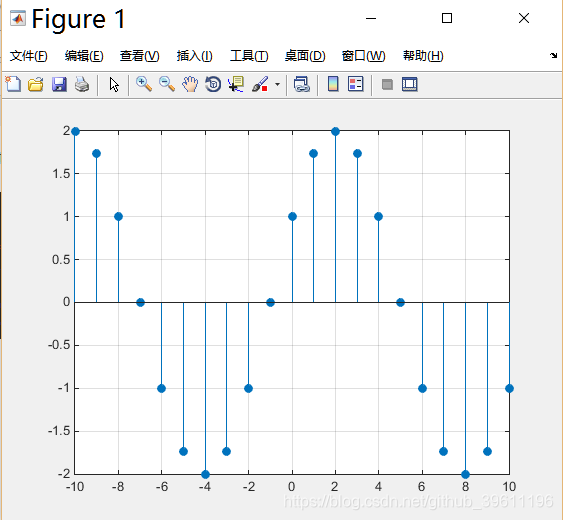Open the 帮助(H) menu

(x=423, y=56)
